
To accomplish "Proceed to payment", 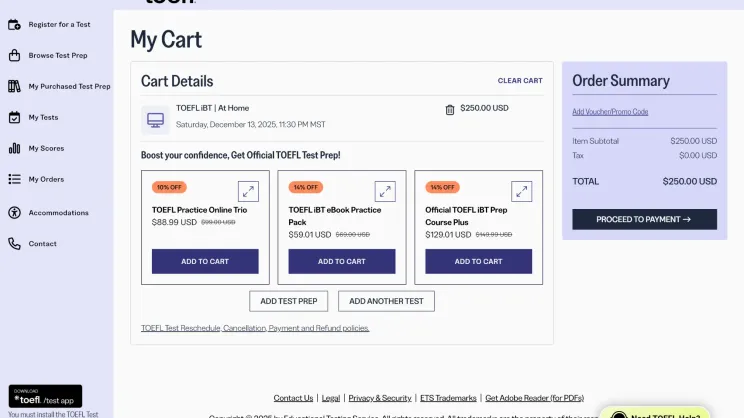I will point(644,219).
